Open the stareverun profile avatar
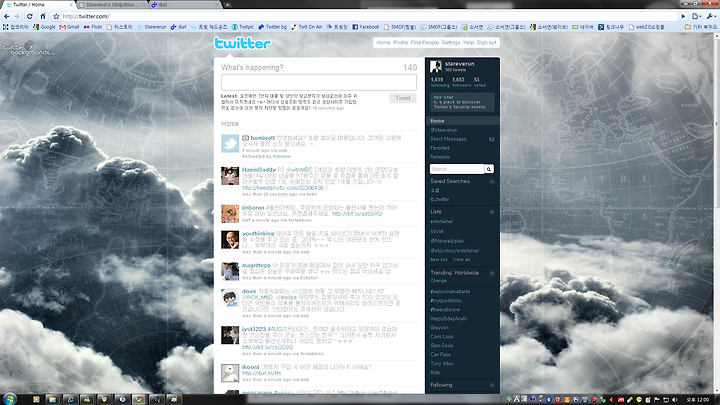 tap(436, 67)
